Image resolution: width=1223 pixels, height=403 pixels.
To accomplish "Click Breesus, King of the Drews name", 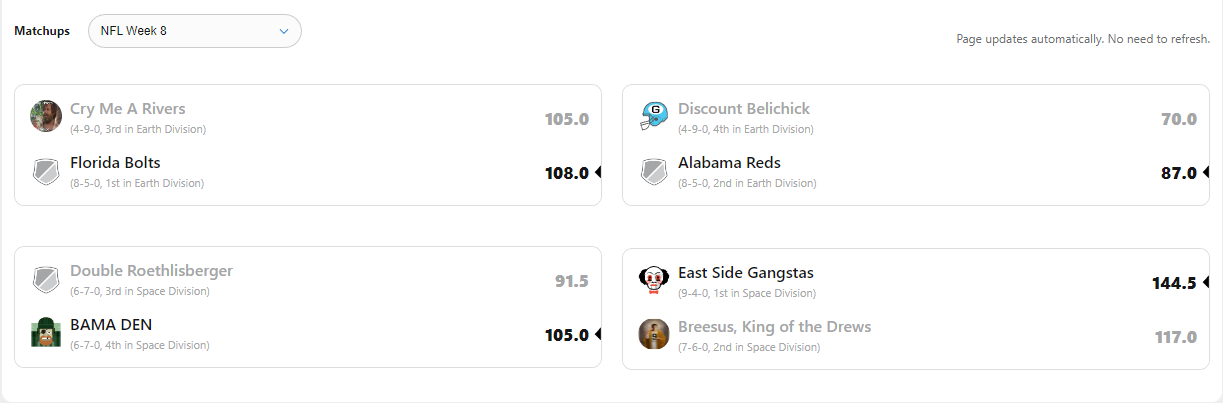I will pyautogui.click(x=774, y=327).
